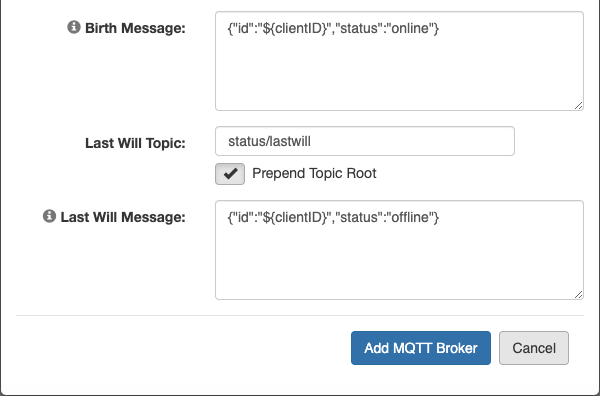Screen dimensions: 600x396
Task: Click the Prepend Topic Root label text
Action: (x=314, y=173)
